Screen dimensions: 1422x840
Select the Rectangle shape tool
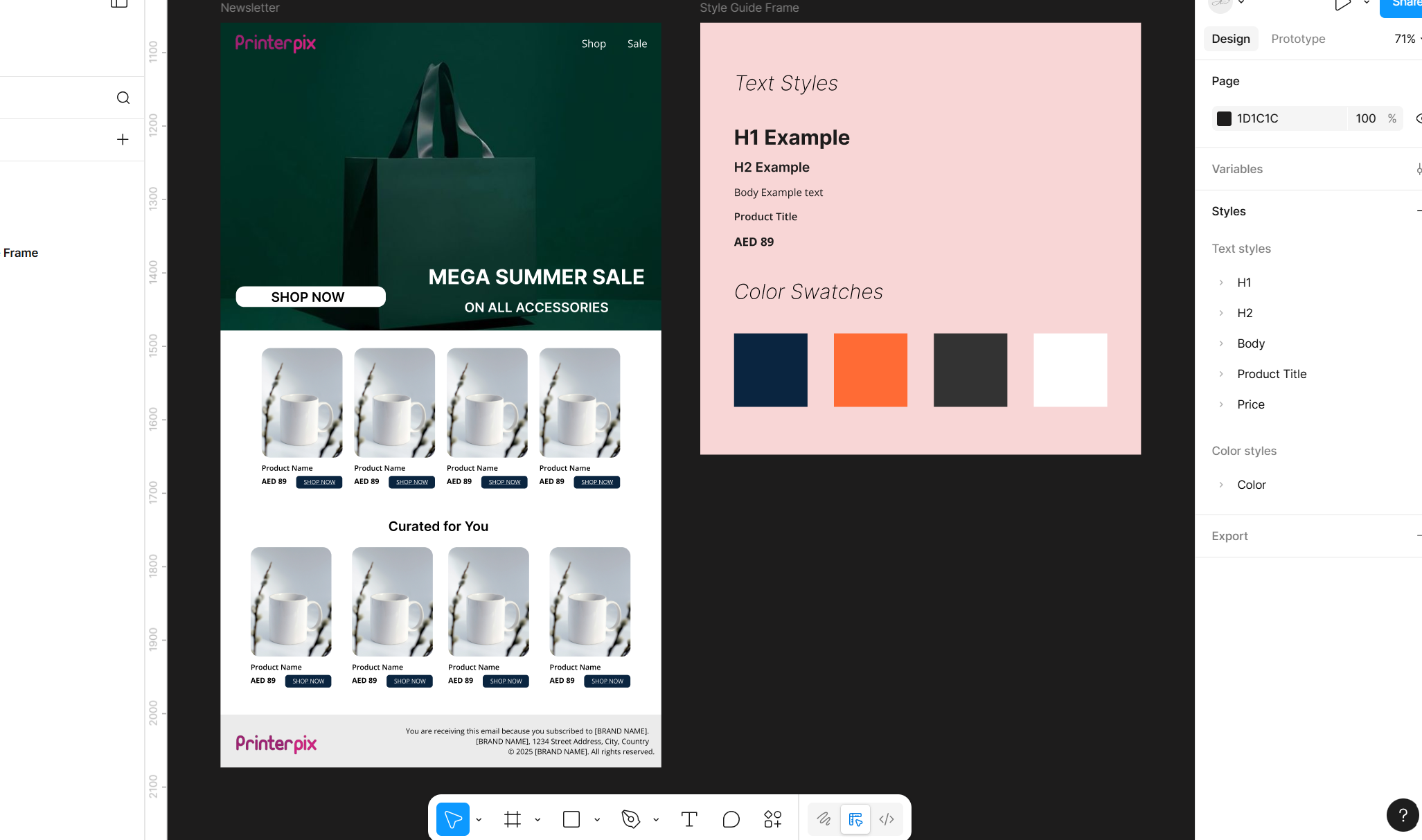click(571, 819)
